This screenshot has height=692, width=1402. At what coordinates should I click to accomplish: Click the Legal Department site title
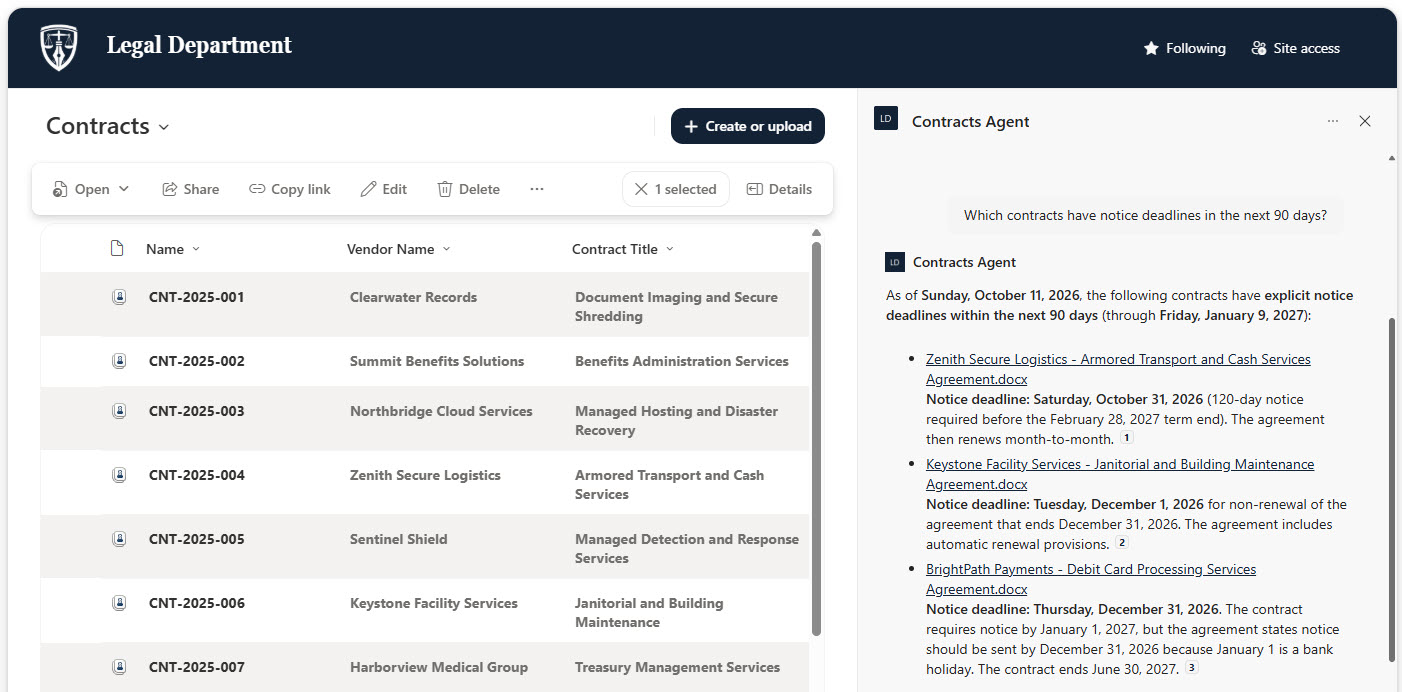(199, 45)
